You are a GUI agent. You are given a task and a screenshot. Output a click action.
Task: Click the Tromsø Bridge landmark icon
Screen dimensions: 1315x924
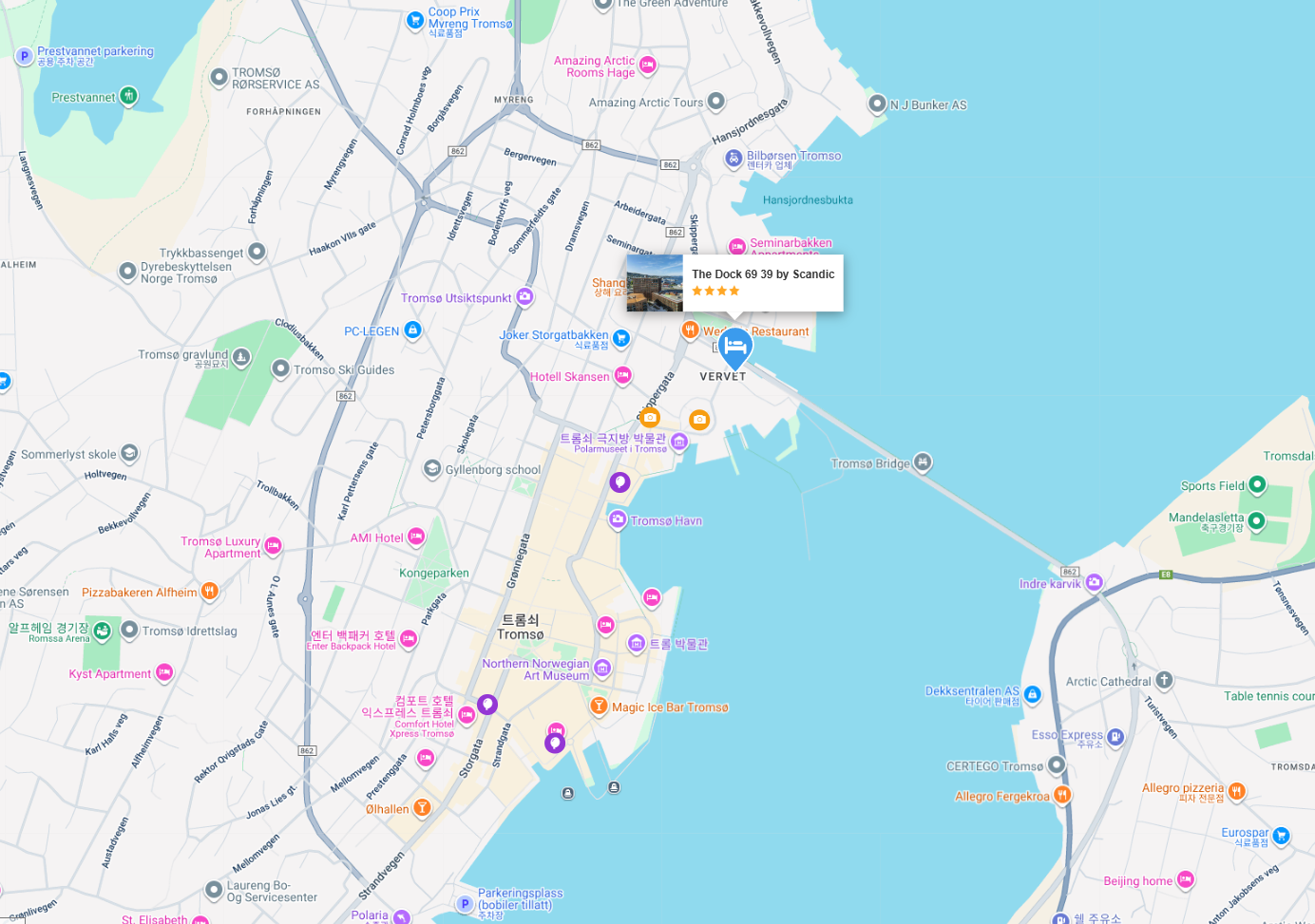[923, 462]
